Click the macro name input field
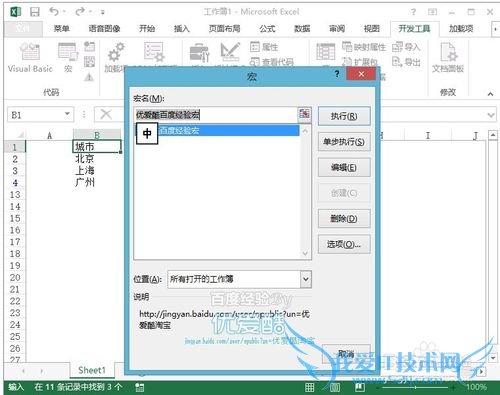 click(x=215, y=115)
